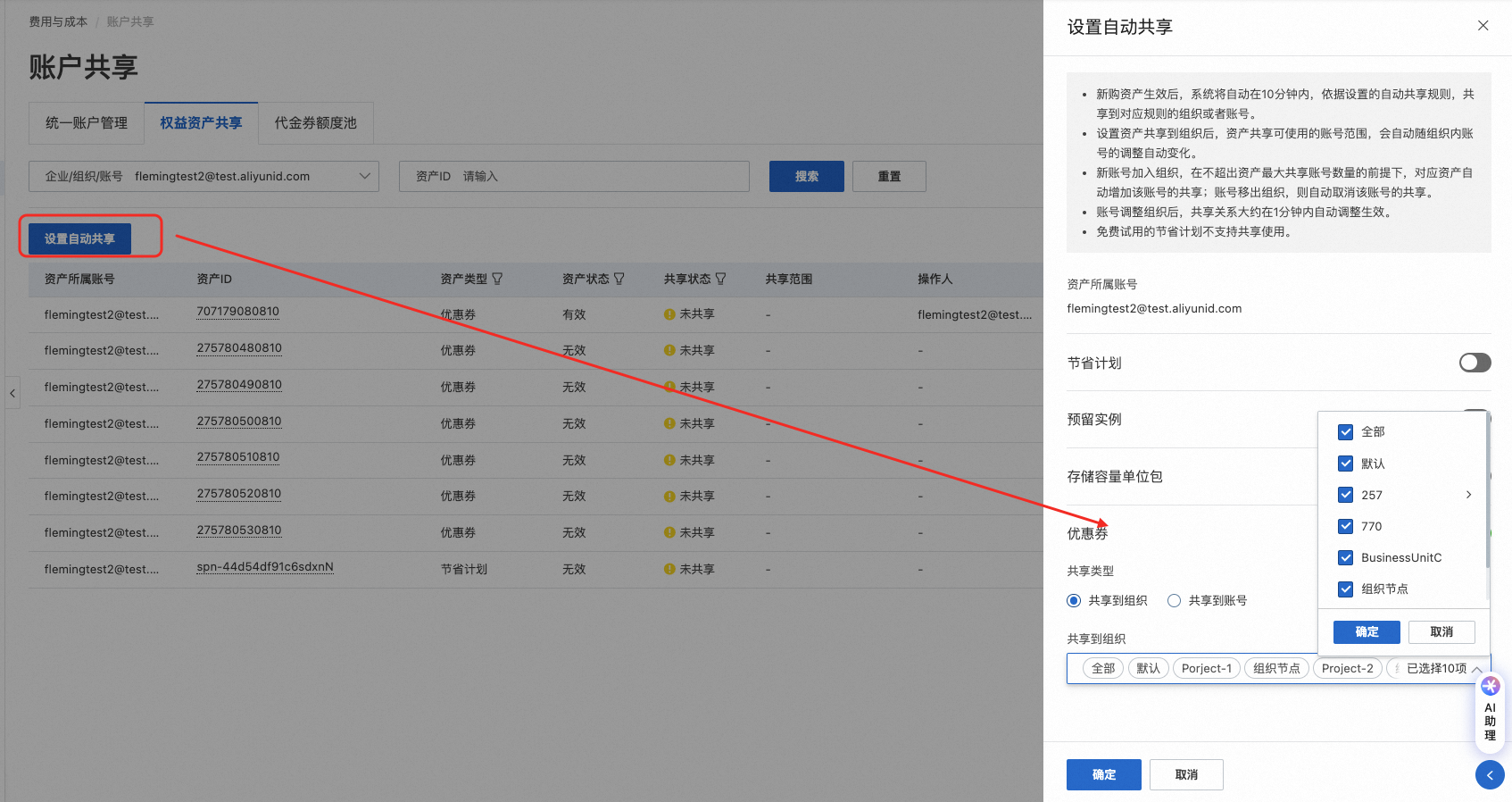Open the AI 助理 assistant
The height and width of the screenshot is (802, 1512).
[x=1490, y=712]
